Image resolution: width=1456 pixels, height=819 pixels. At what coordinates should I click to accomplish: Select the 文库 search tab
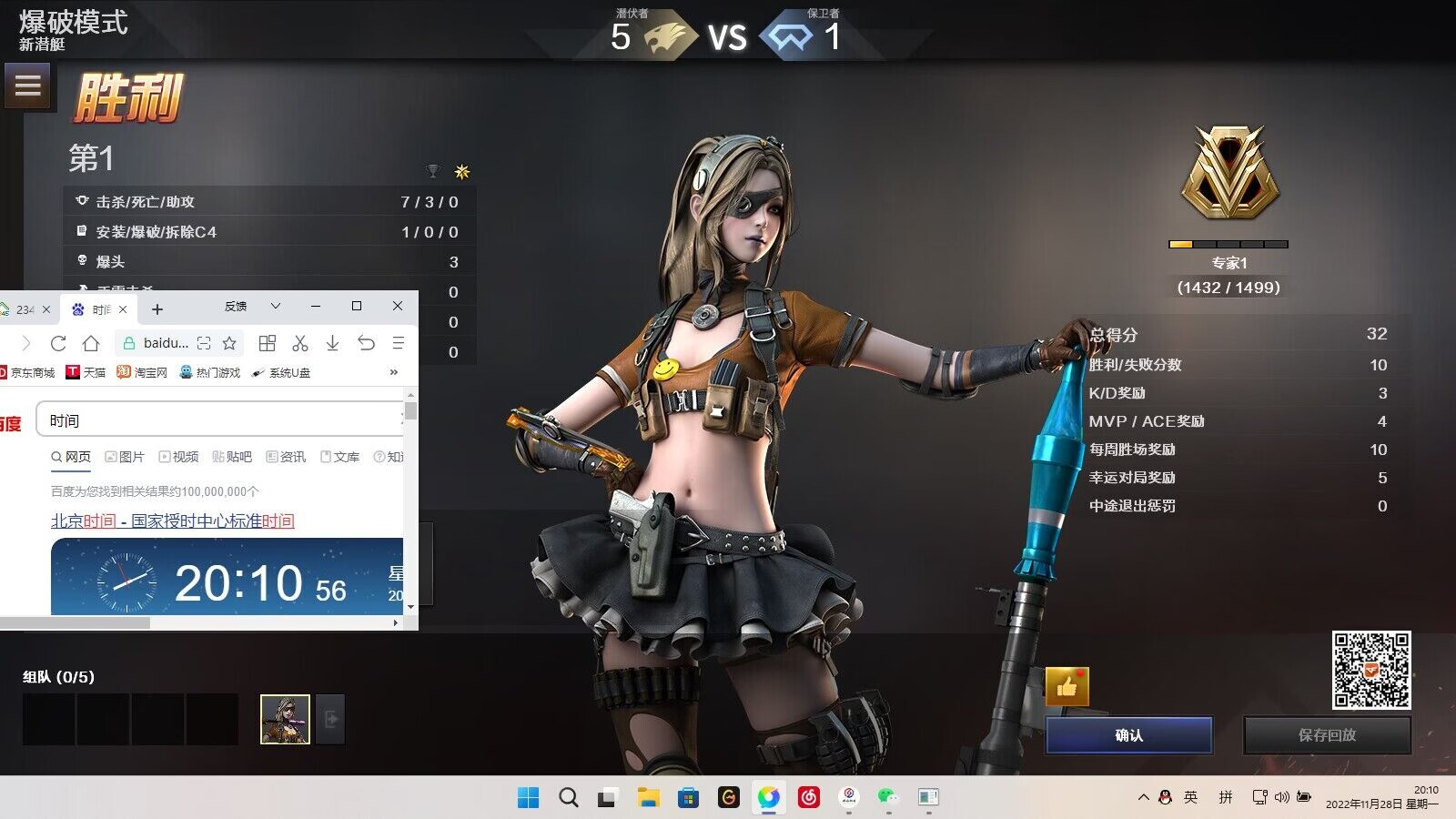(339, 457)
